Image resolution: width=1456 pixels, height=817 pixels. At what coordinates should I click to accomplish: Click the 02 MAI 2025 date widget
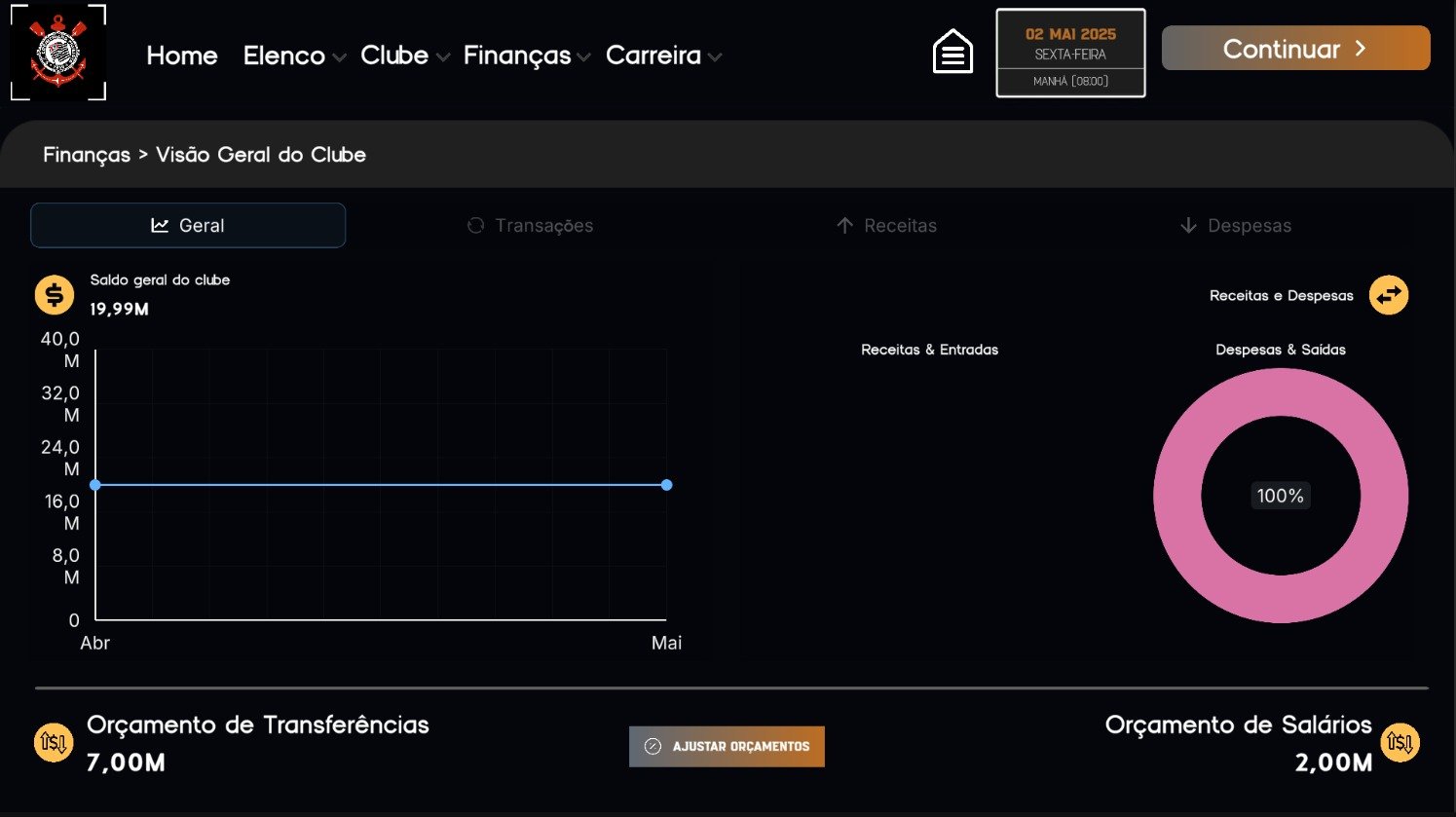1070,53
